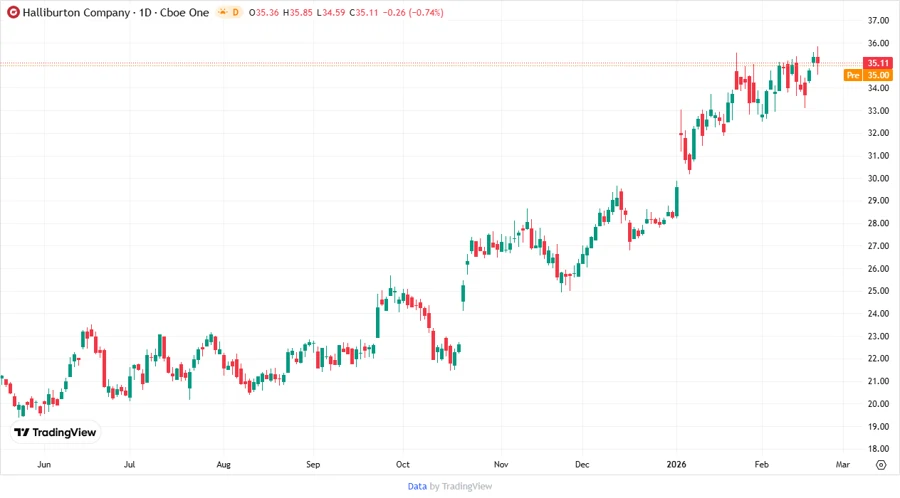Click the change value −0.26 (−0.74%)

pyautogui.click(x=413, y=12)
